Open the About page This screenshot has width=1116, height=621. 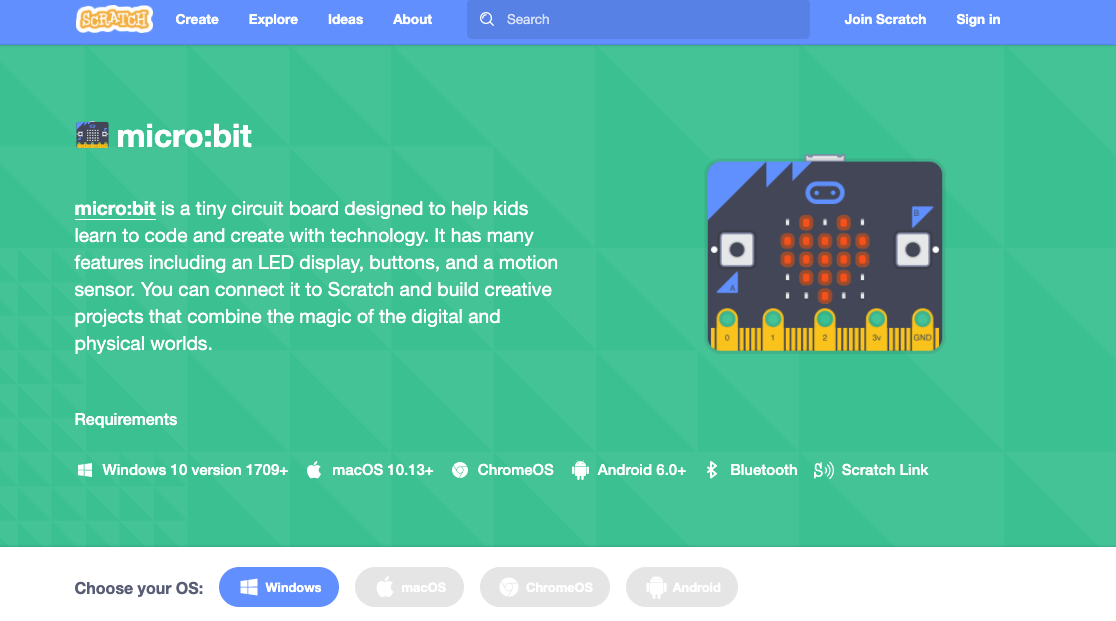click(x=412, y=20)
